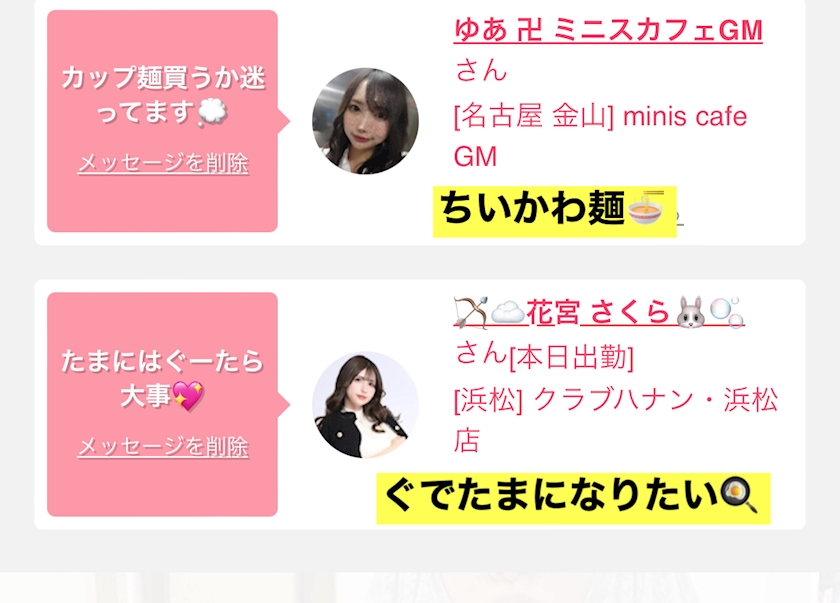Click the [本日出勤] status label
The width and height of the screenshot is (840, 603).
click(x=572, y=357)
